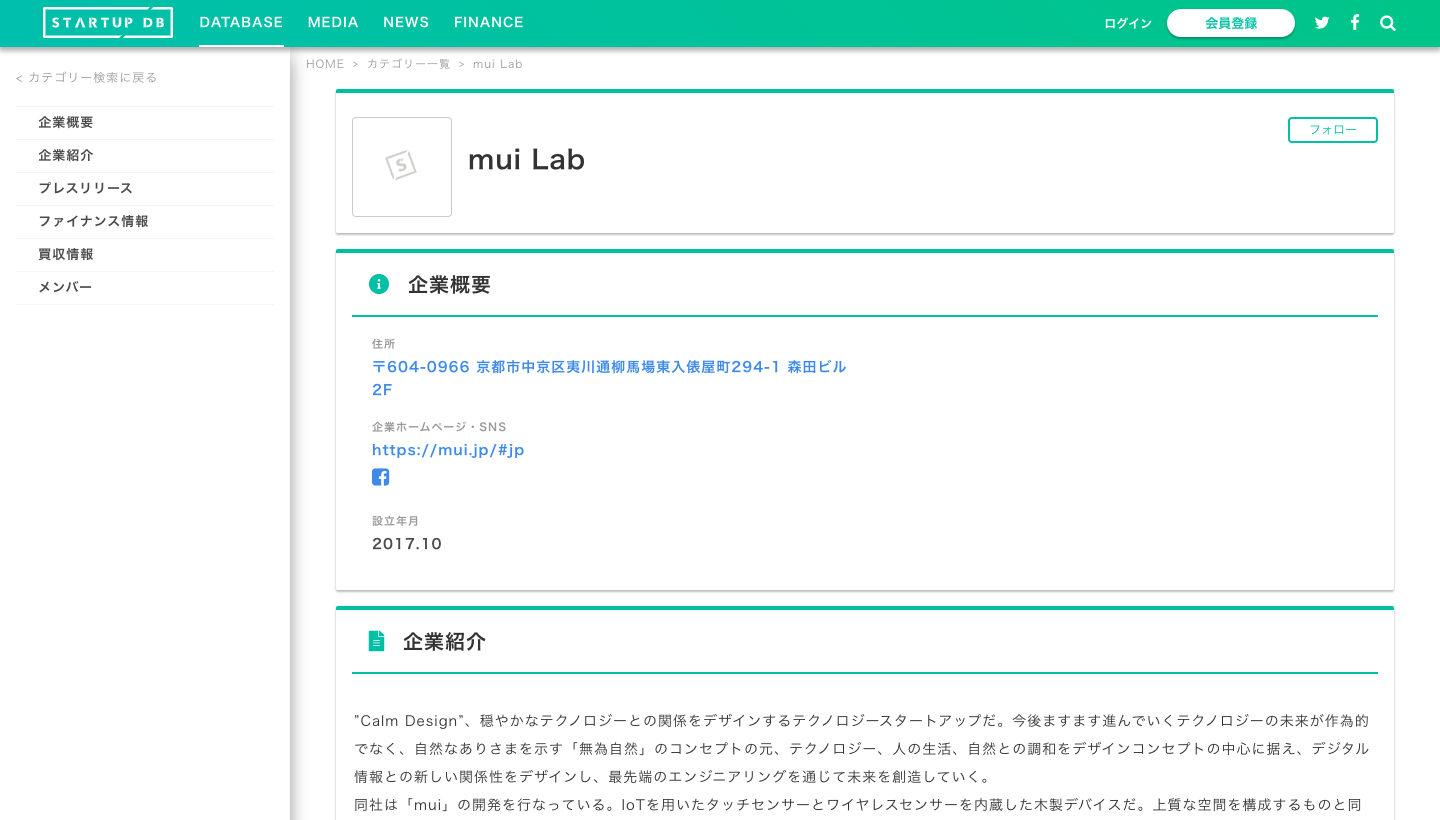The width and height of the screenshot is (1440, 820).
Task: Follow mui Lab with フォロー button
Action: click(1333, 130)
